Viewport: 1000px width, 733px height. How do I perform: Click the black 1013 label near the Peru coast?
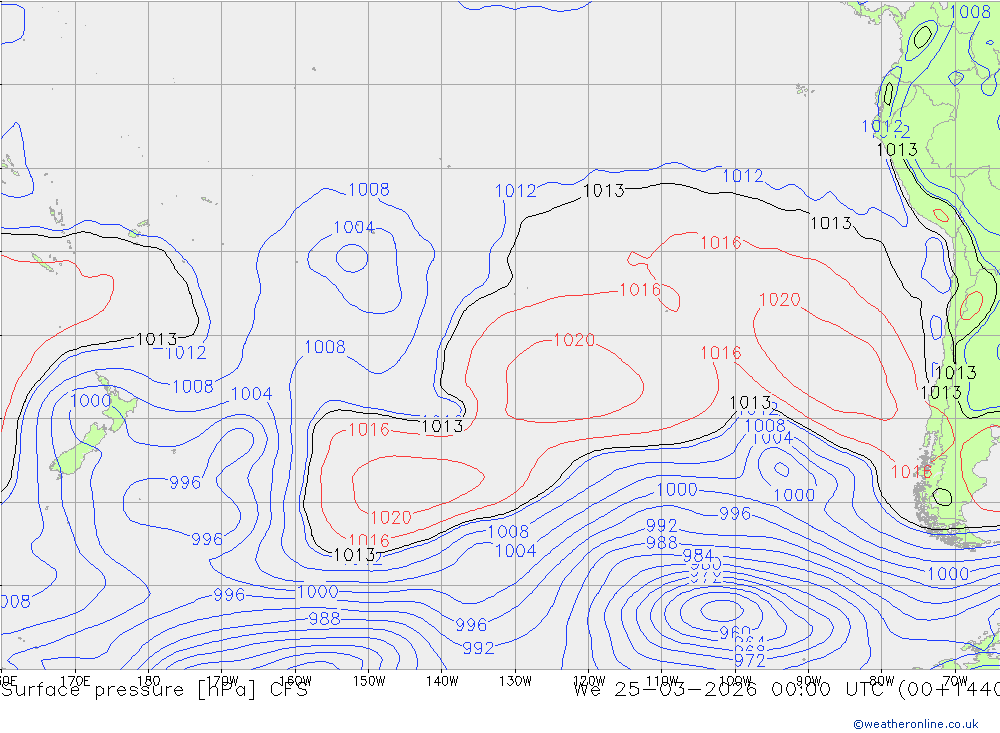(897, 149)
